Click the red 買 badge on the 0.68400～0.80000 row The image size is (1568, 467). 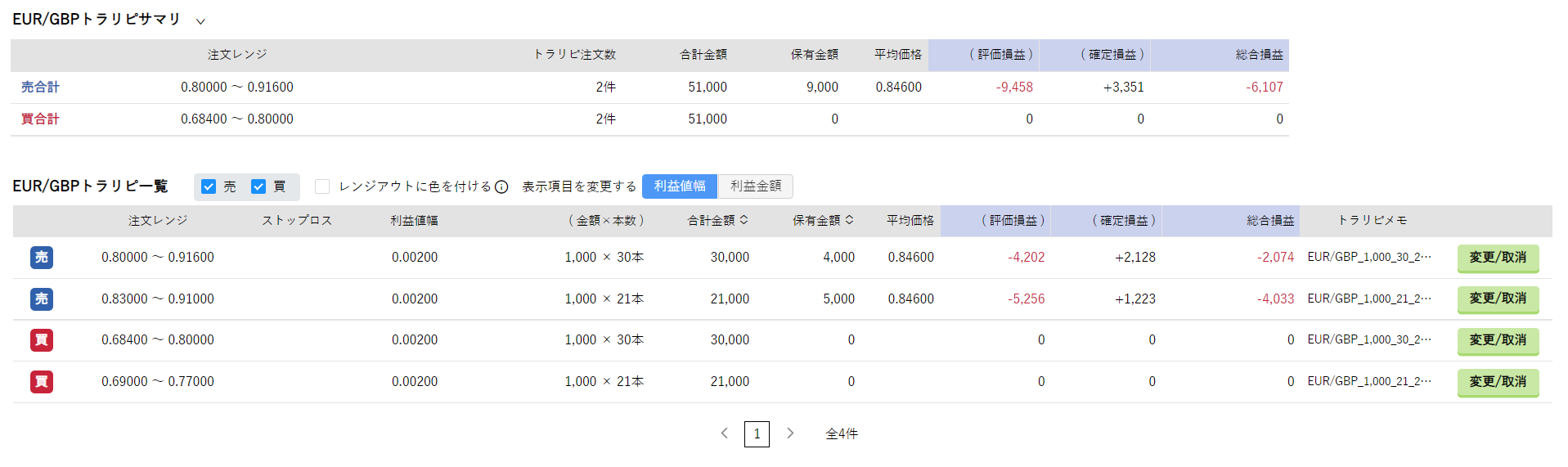click(42, 340)
